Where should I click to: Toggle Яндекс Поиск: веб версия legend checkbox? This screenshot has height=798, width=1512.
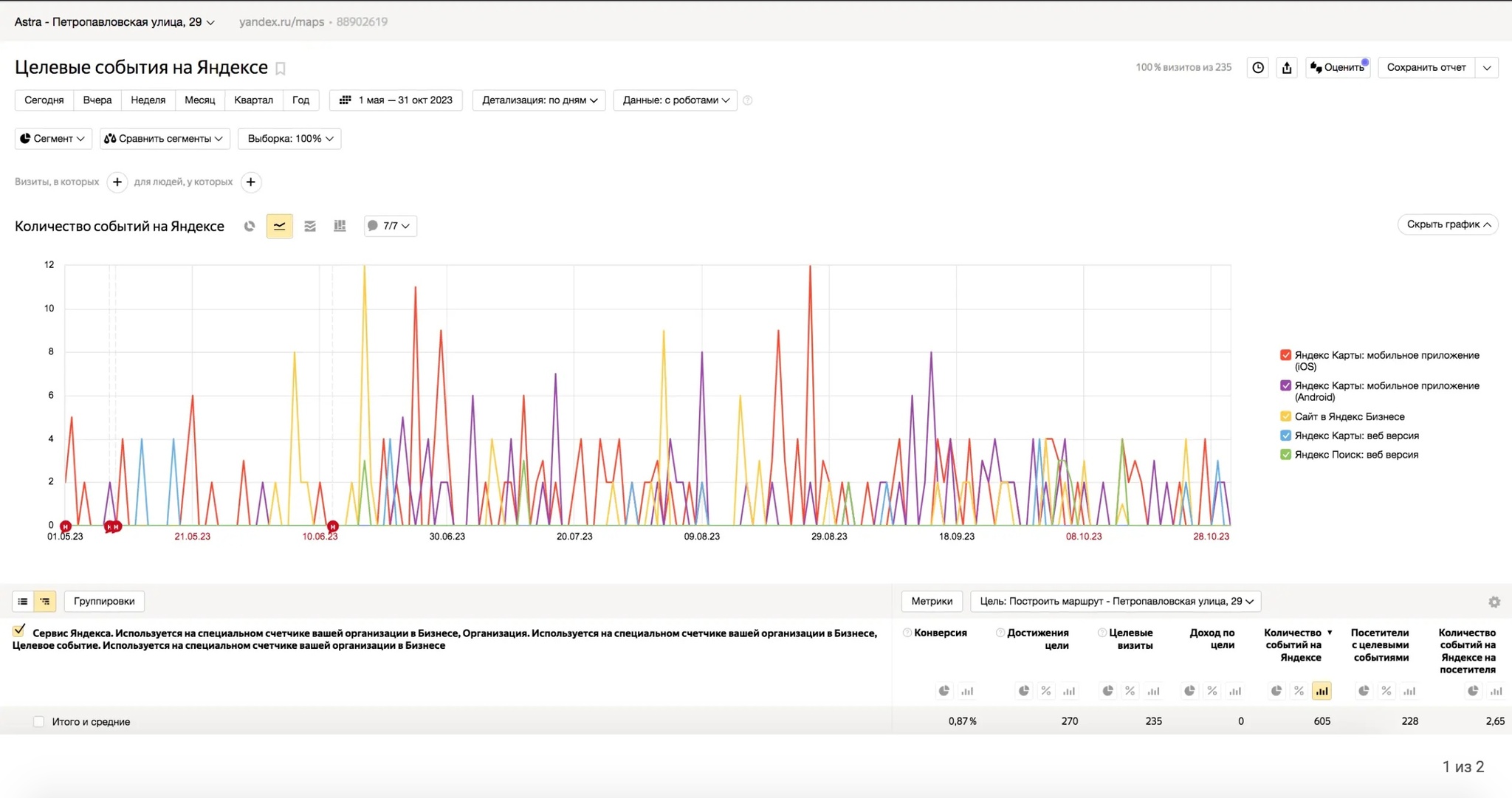click(1285, 455)
